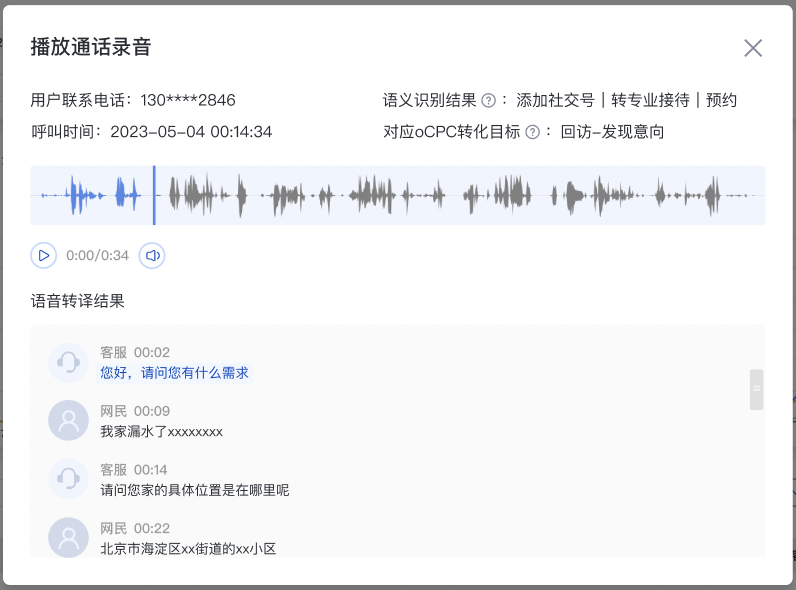
Task: Click the blue playhead on waveform
Action: click(154, 195)
